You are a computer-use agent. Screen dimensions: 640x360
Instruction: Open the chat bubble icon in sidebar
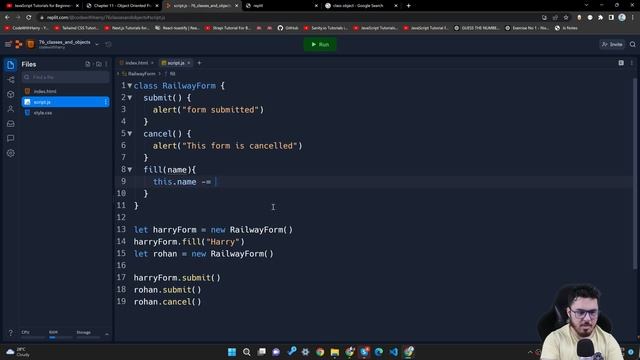11,138
